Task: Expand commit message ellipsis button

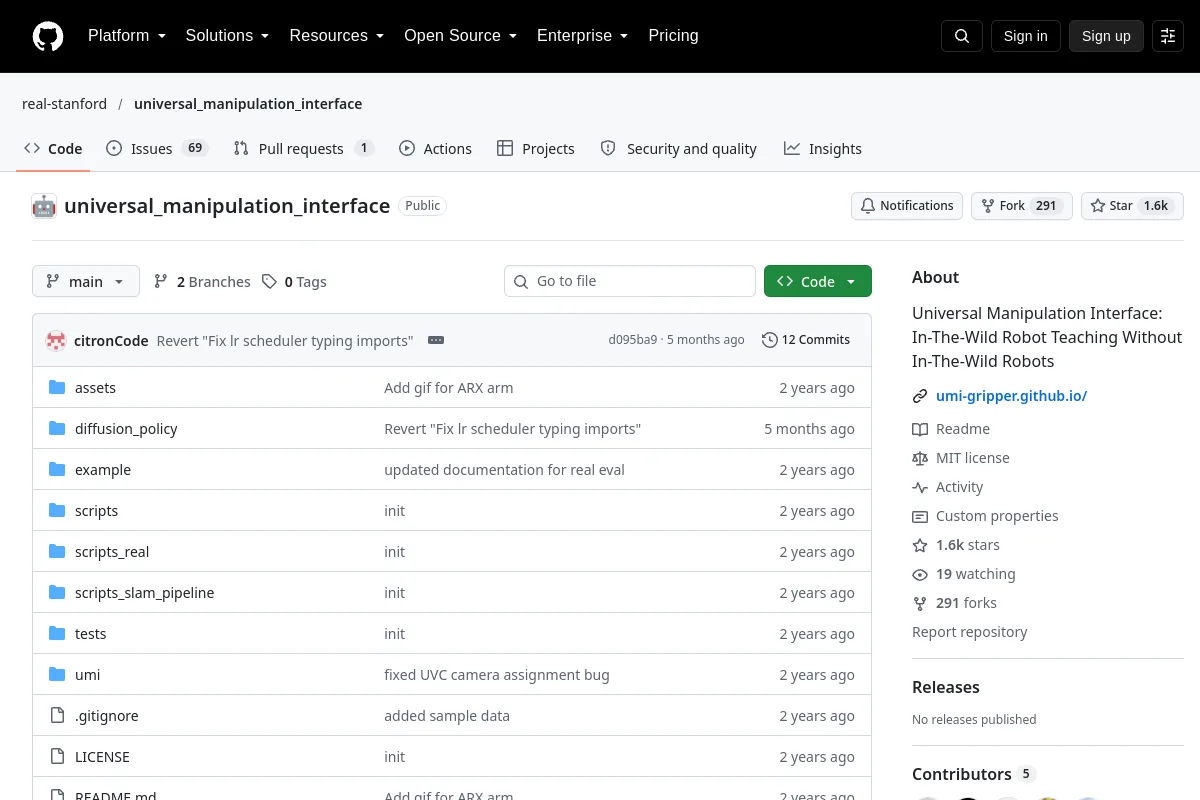Action: pyautogui.click(x=436, y=340)
